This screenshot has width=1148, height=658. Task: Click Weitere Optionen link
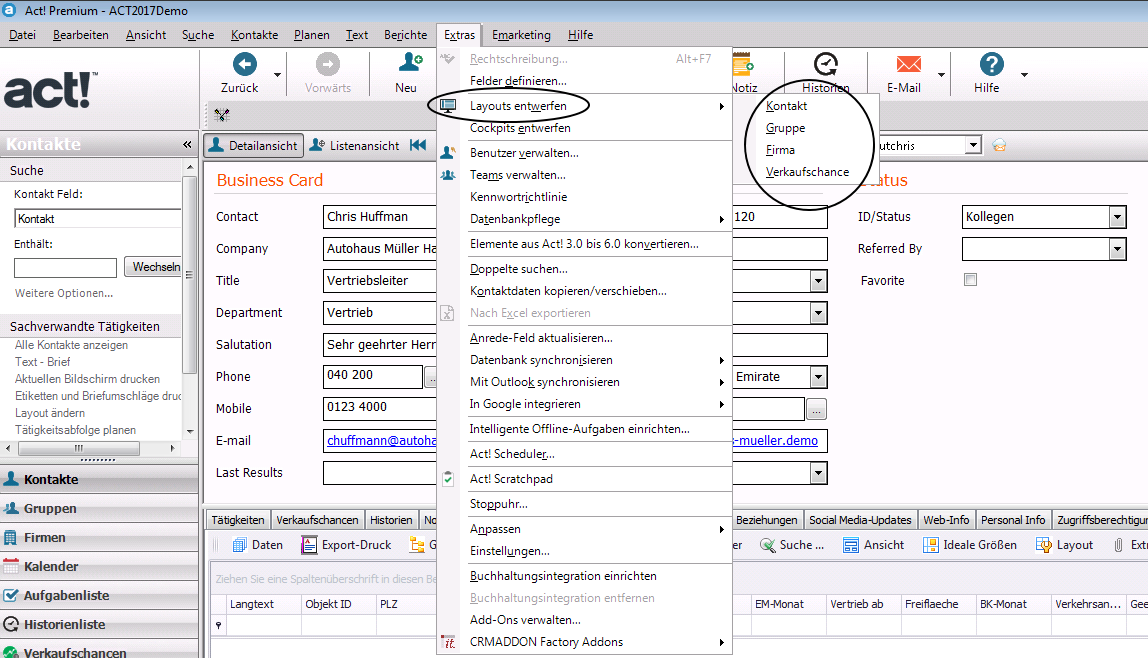coord(64,293)
